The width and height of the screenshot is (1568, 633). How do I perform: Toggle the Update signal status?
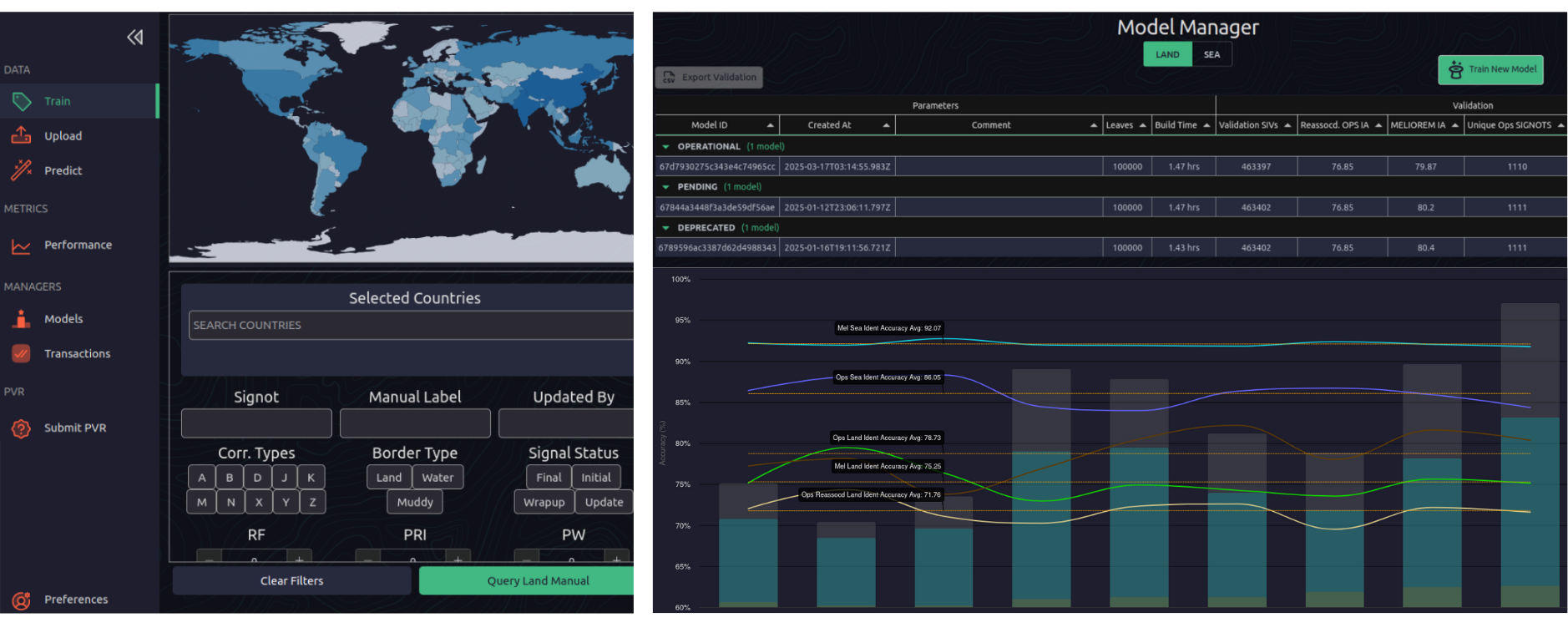pyautogui.click(x=604, y=502)
